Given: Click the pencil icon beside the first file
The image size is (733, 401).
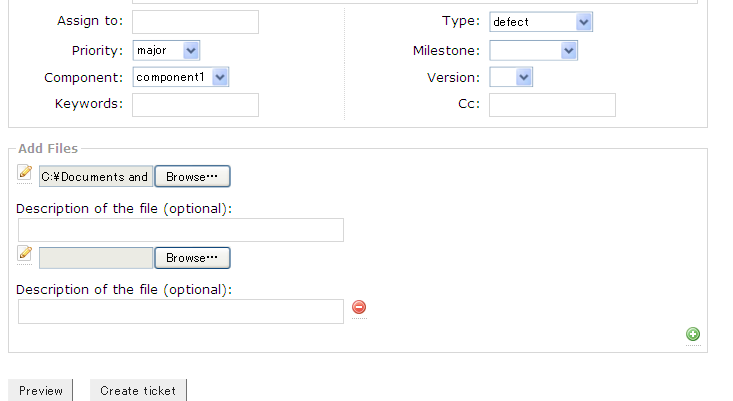Looking at the screenshot, I should 25,173.
